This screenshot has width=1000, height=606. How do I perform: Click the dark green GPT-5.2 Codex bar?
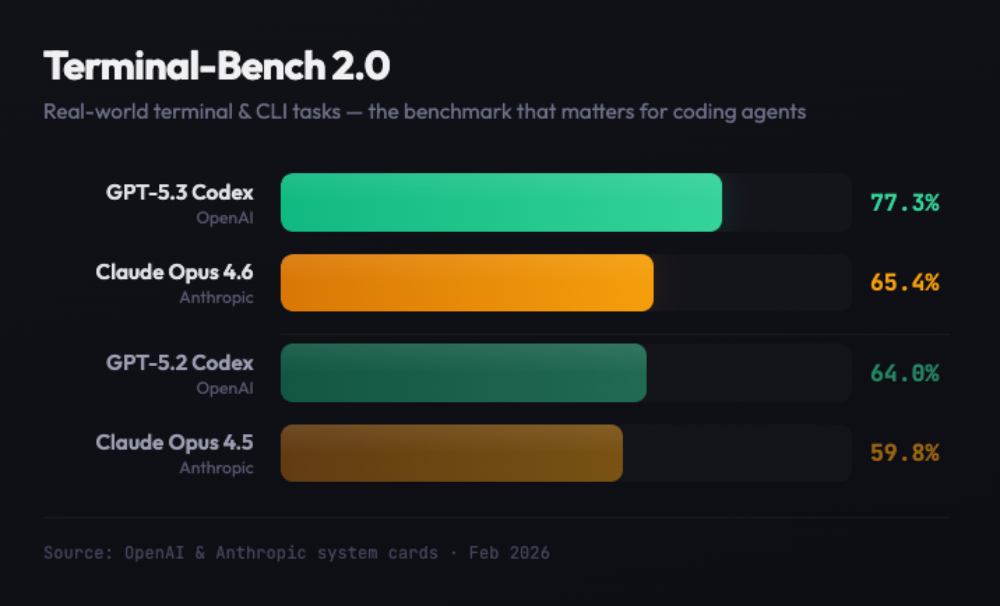point(463,373)
